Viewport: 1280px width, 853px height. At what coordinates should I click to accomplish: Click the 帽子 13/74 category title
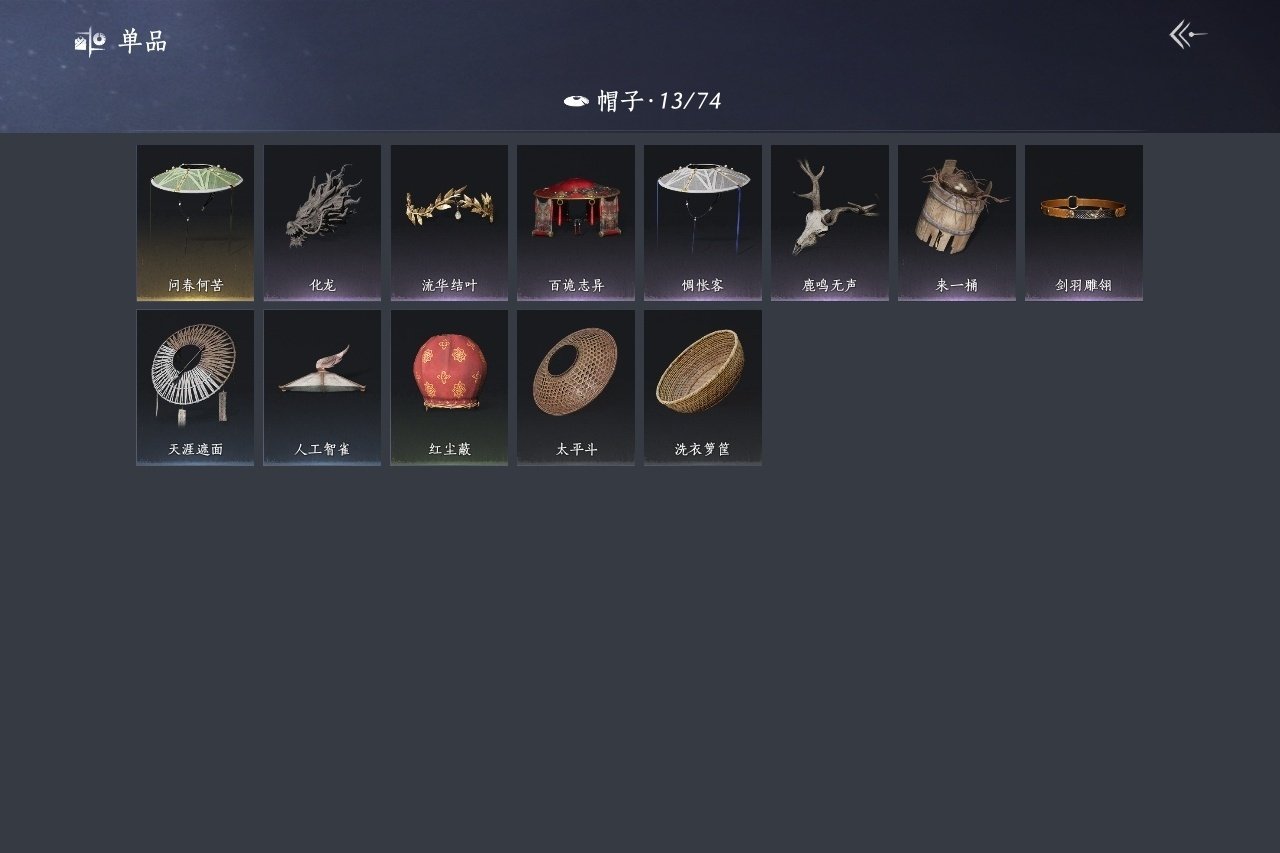659,101
